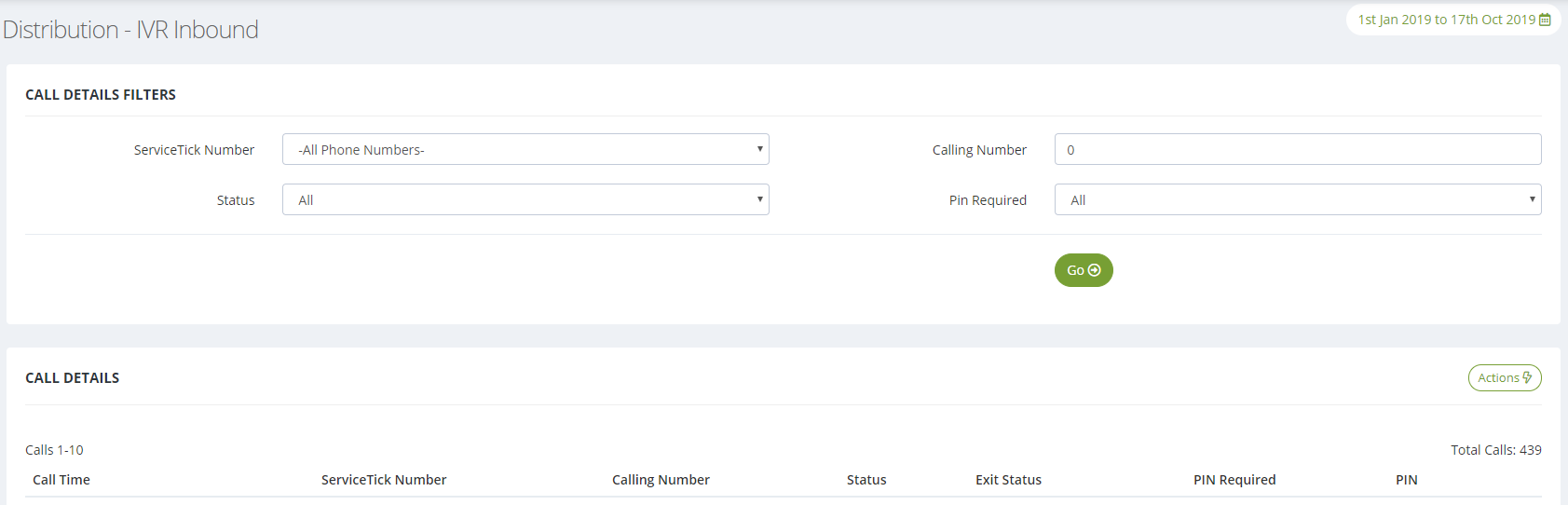Click the Total Calls: 439 counter
Screen dimensions: 1568x505
coord(1496,450)
